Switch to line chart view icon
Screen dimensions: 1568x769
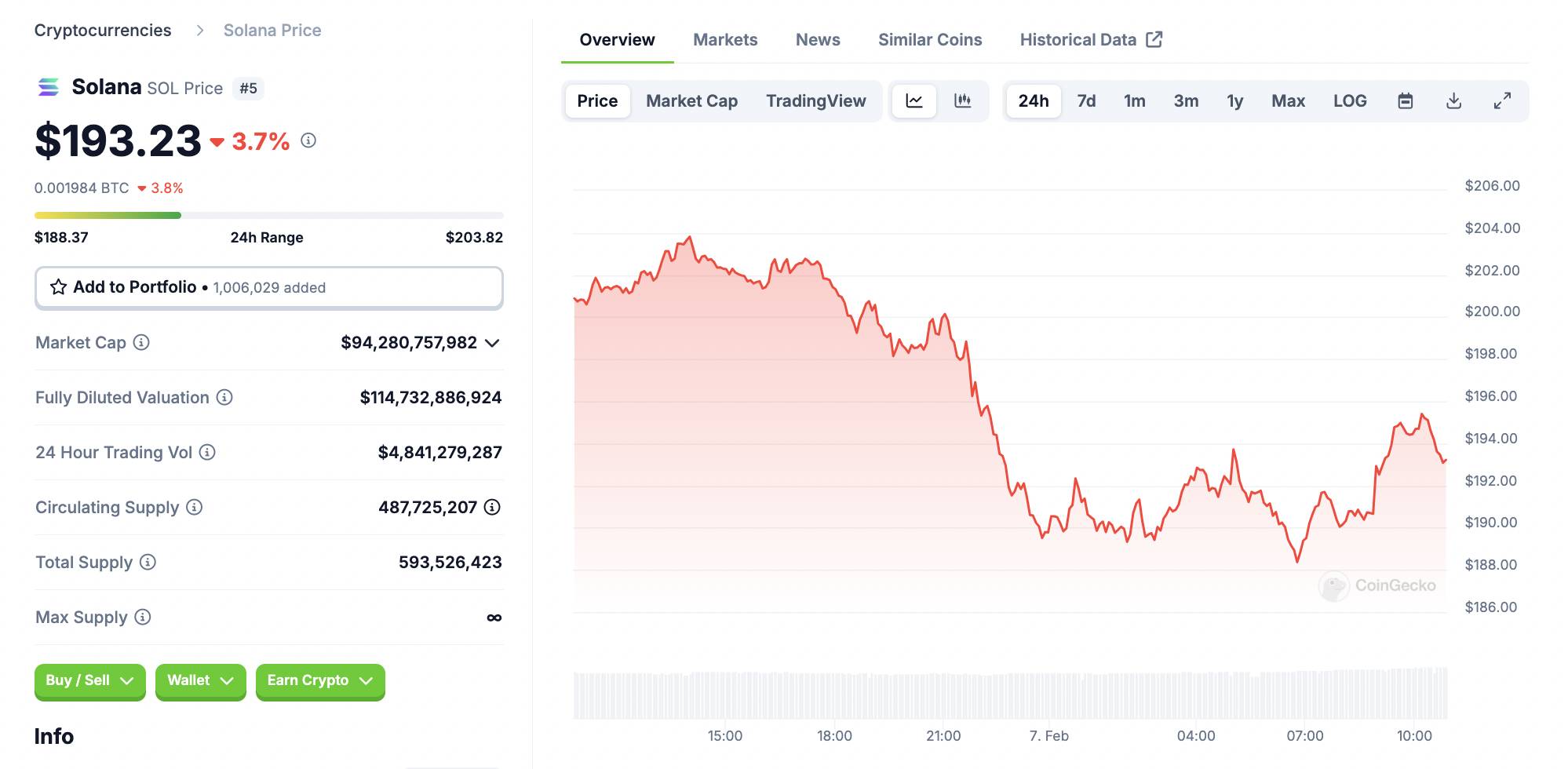pyautogui.click(x=914, y=101)
